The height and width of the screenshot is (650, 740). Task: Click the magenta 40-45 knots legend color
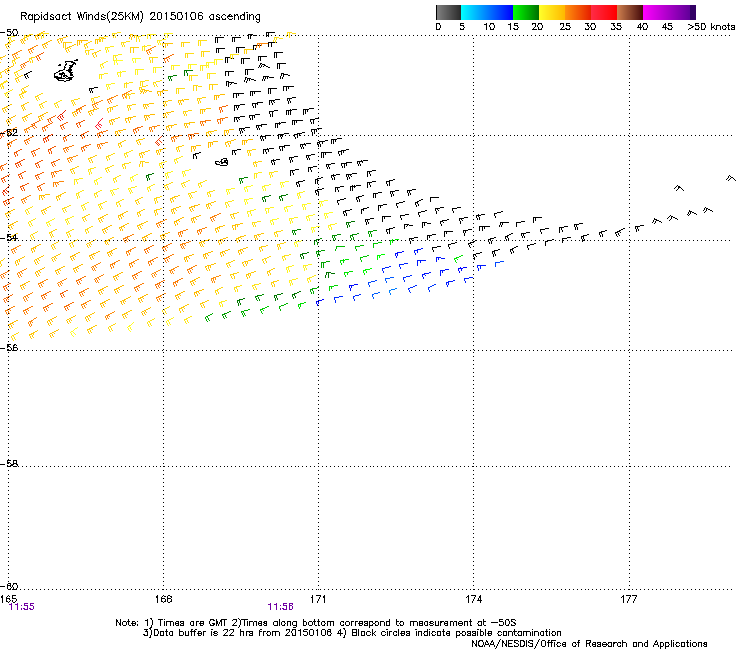(656, 12)
